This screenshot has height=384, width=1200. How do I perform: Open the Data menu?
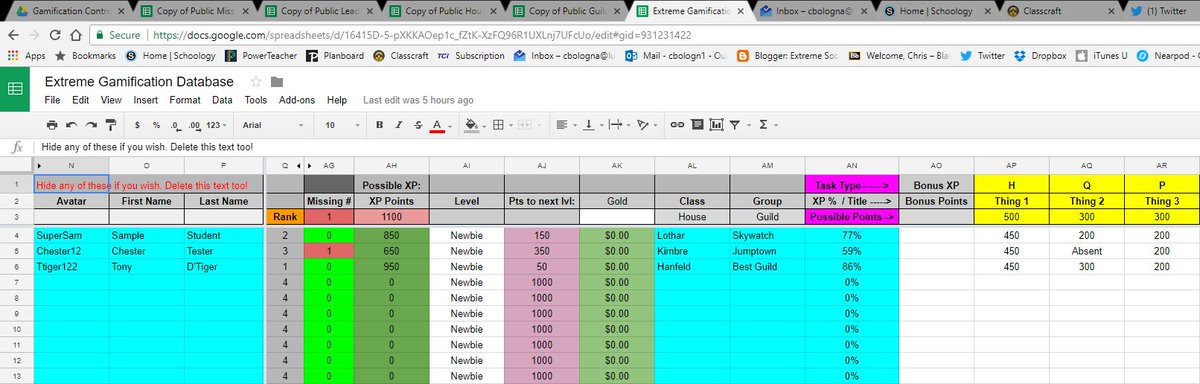click(x=222, y=100)
